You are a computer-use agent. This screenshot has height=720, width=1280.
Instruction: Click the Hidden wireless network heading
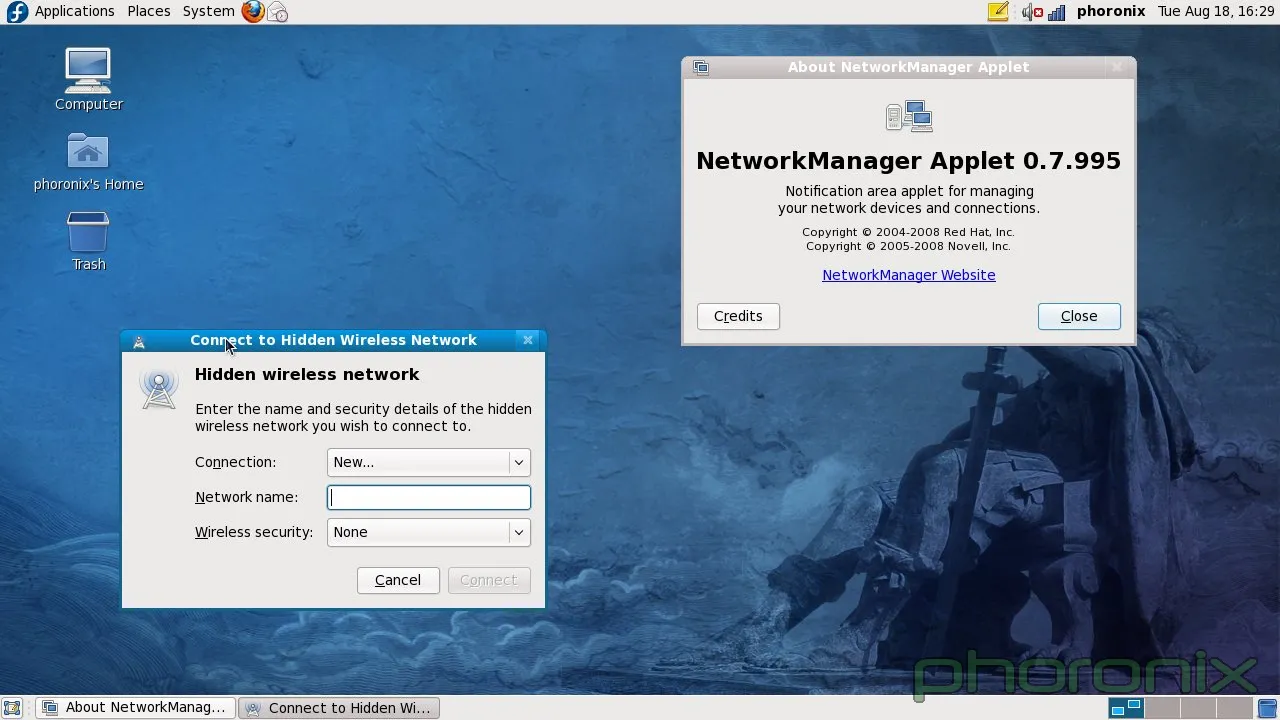pyautogui.click(x=307, y=374)
